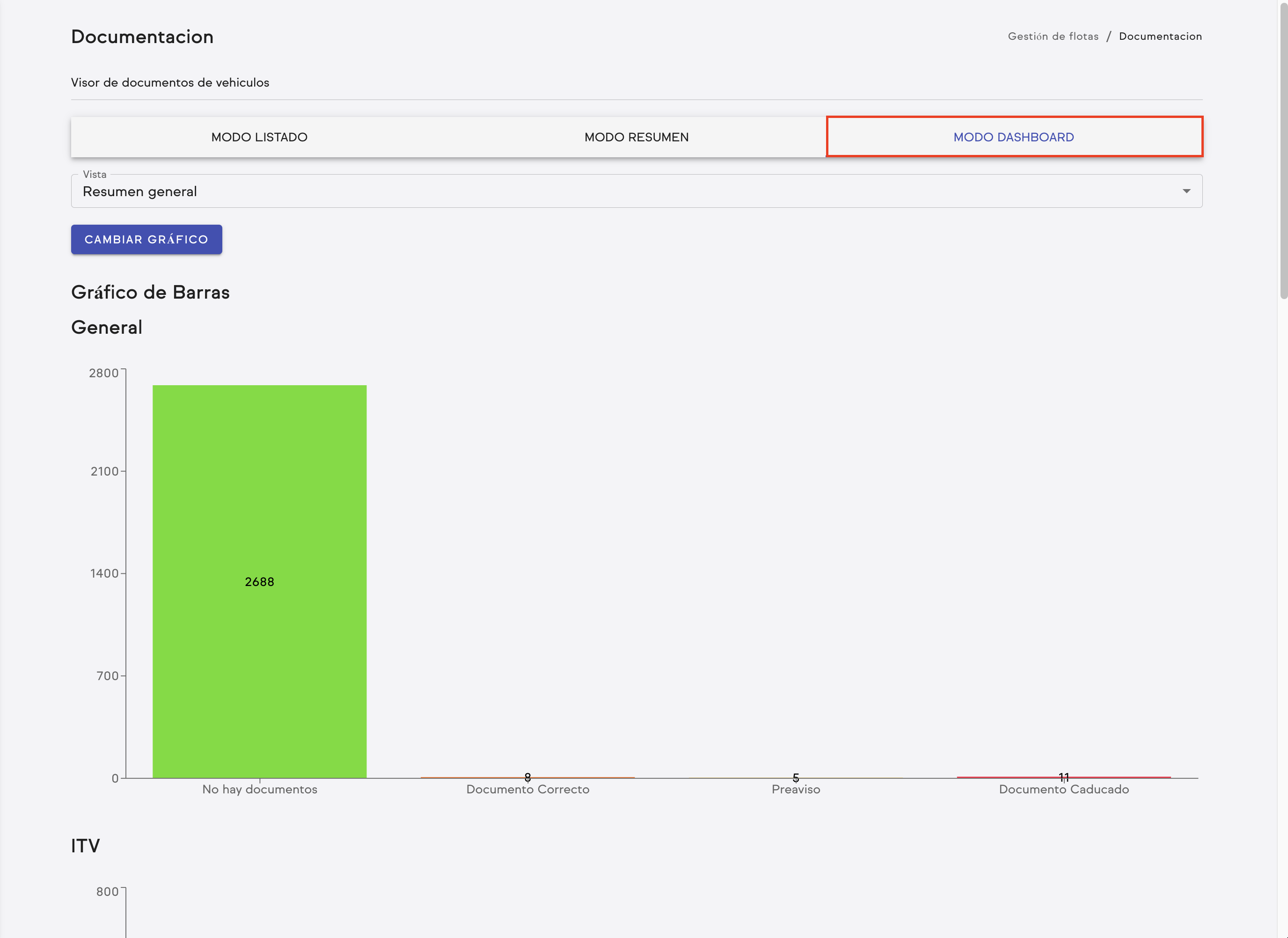Viewport: 1288px width, 938px height.
Task: Click the Documentacion breadcrumb entry
Action: tap(1160, 36)
